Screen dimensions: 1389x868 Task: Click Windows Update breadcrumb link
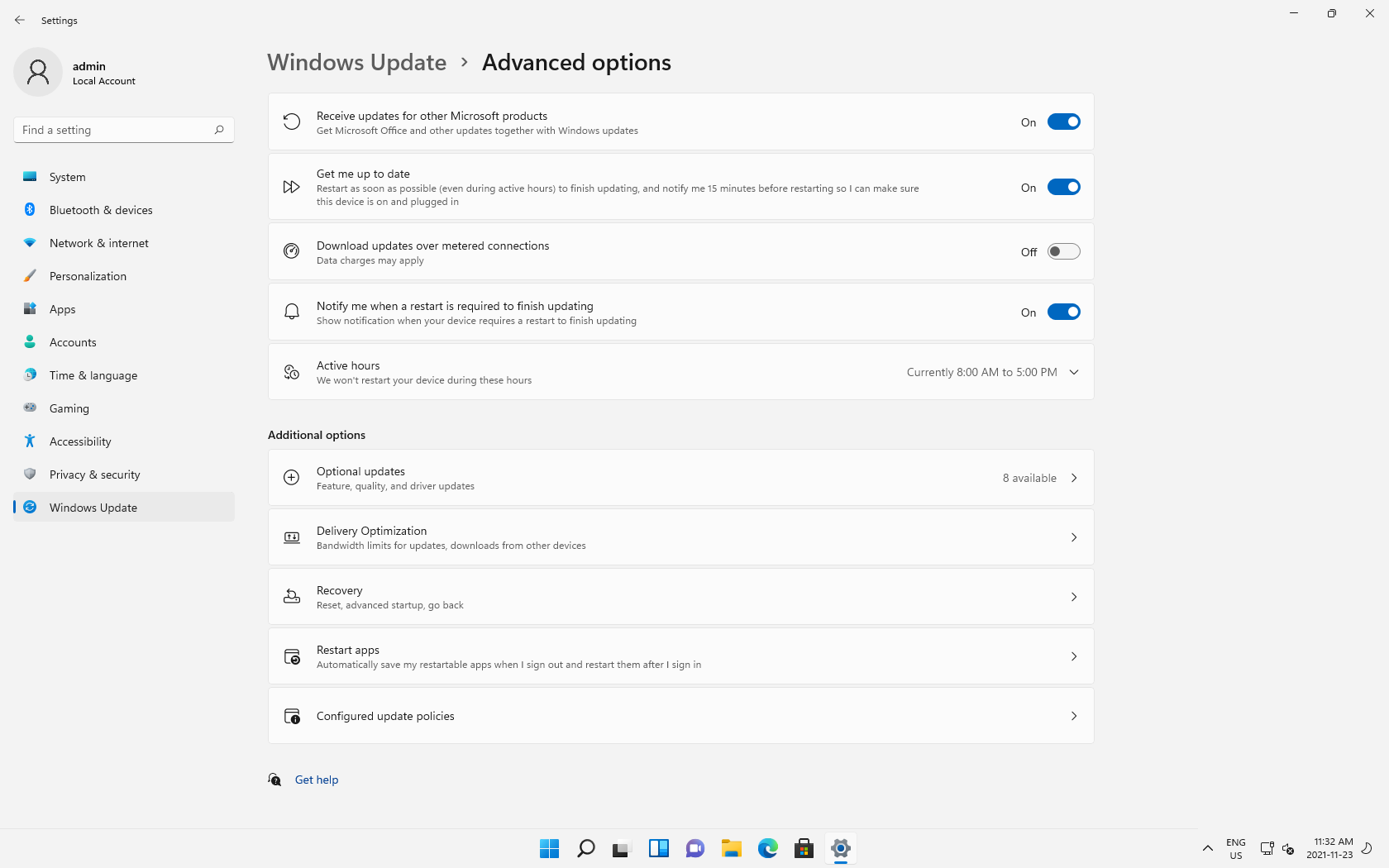tap(356, 63)
